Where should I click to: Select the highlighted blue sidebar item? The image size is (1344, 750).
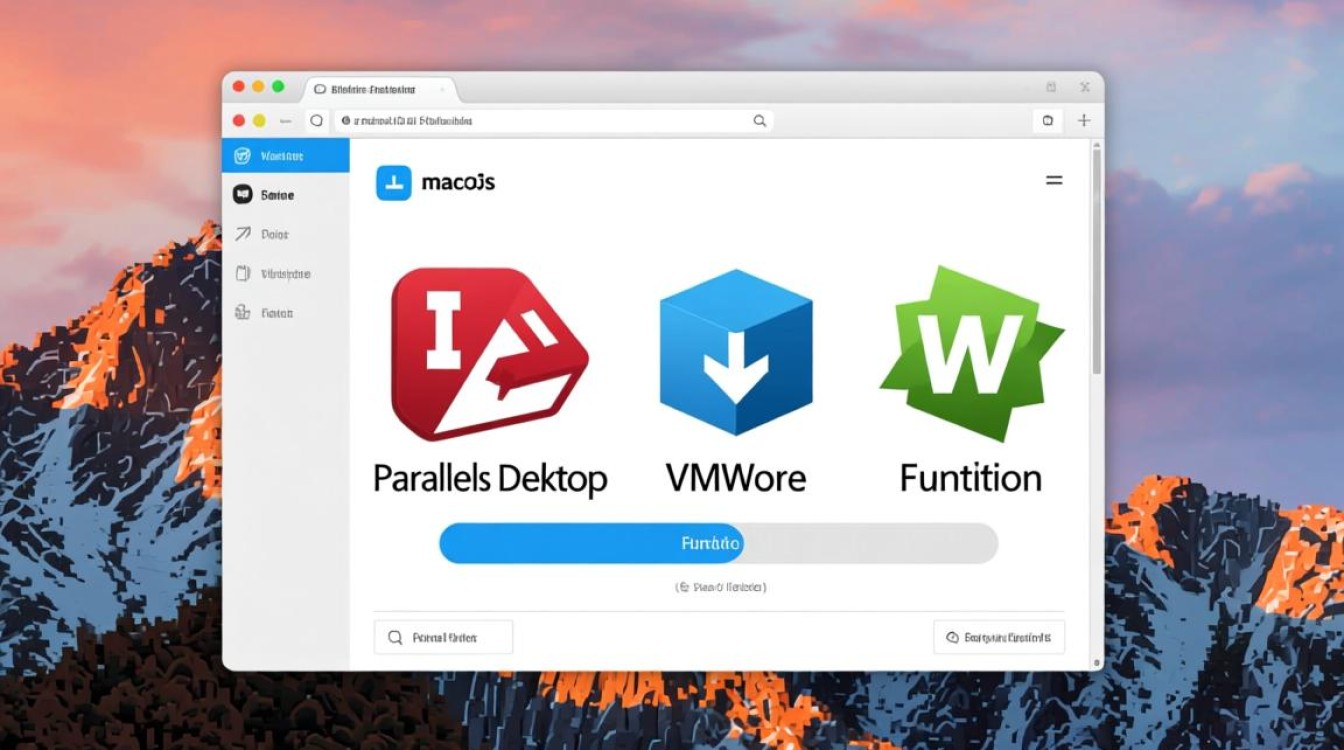coord(285,156)
